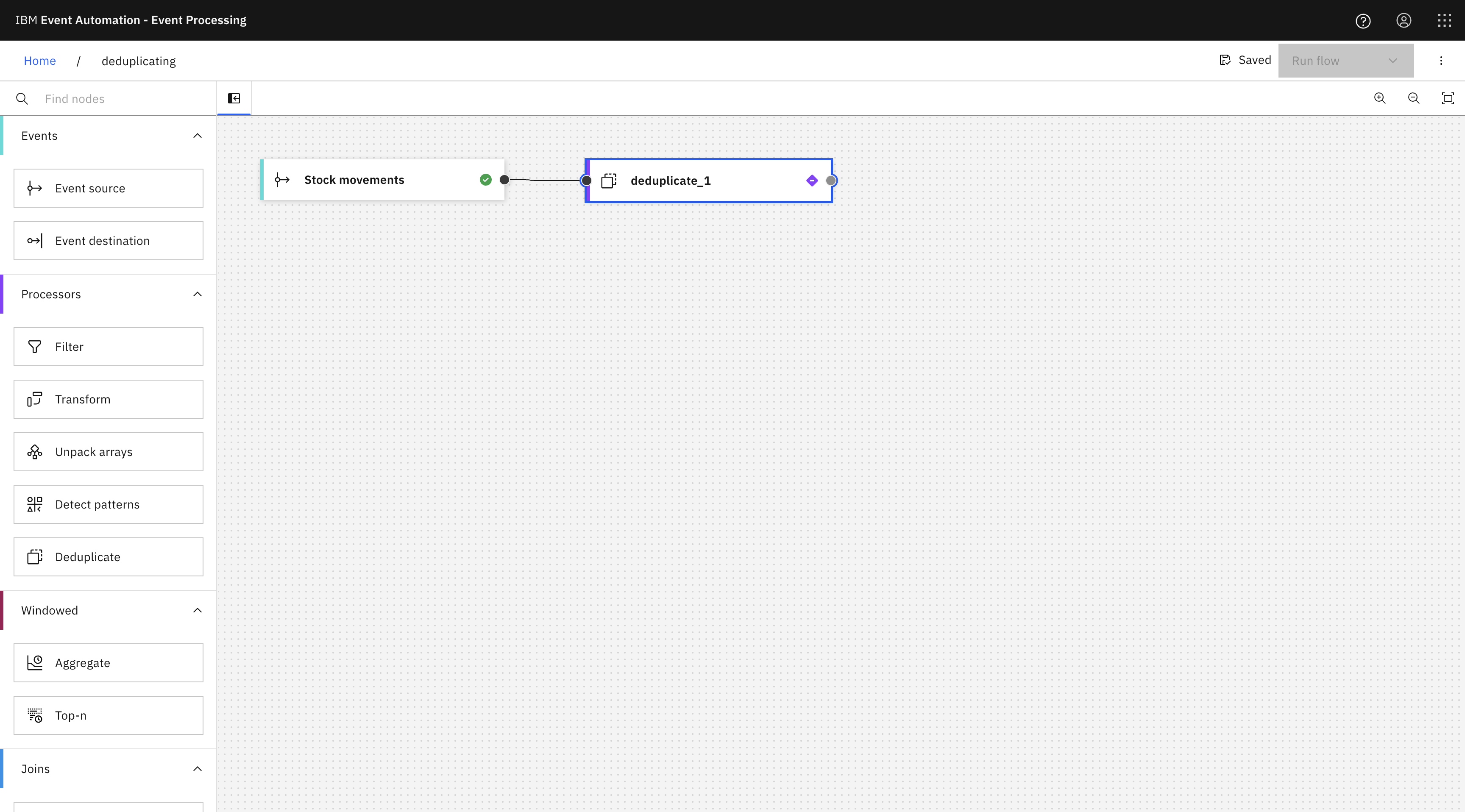Toggle the node palette panel closed
Image resolution: width=1465 pixels, height=812 pixels.
234,98
